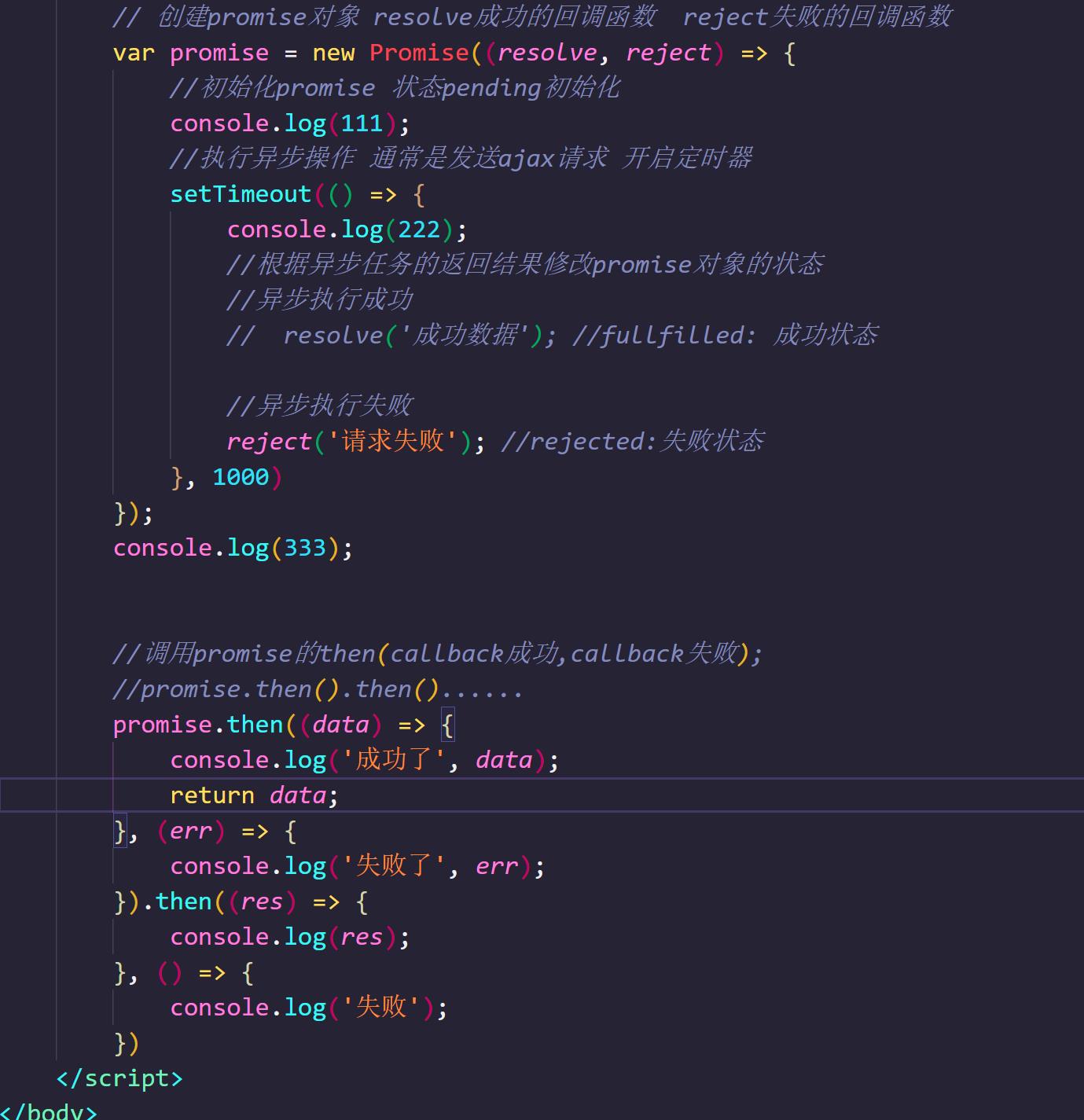Click the 'return data;' line
Viewport: 1084px width, 1120px height.
255,795
